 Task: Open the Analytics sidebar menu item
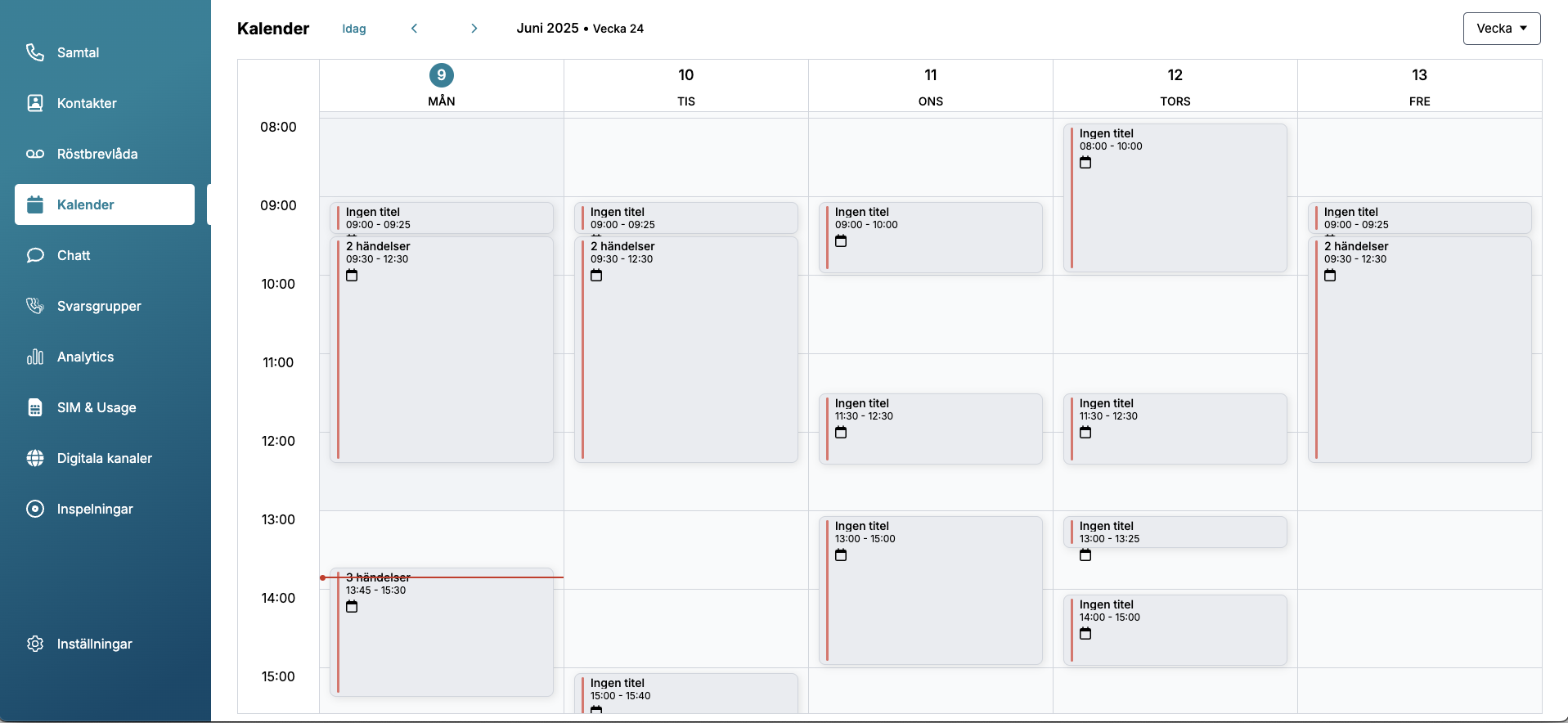pyautogui.click(x=85, y=357)
